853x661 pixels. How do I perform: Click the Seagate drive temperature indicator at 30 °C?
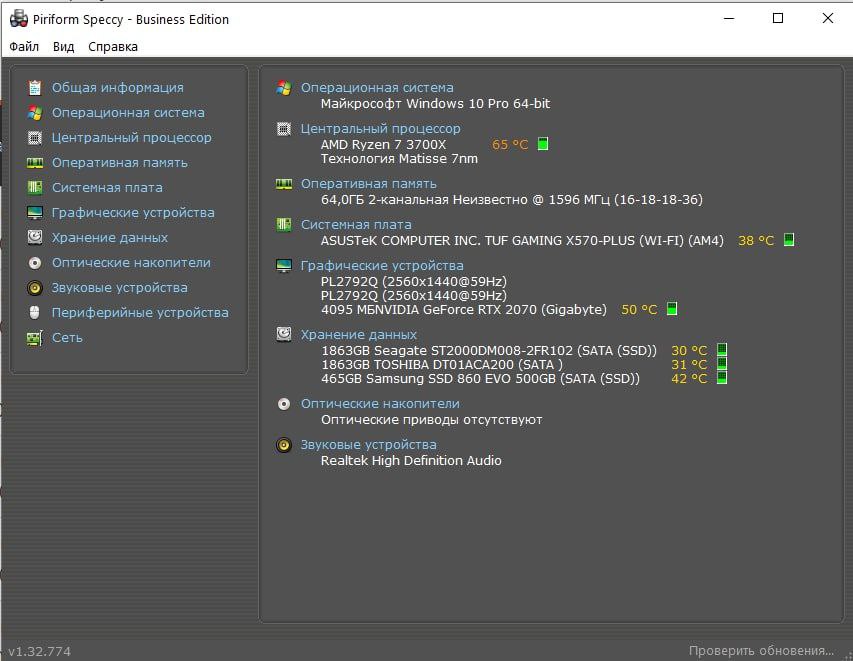[x=722, y=349]
